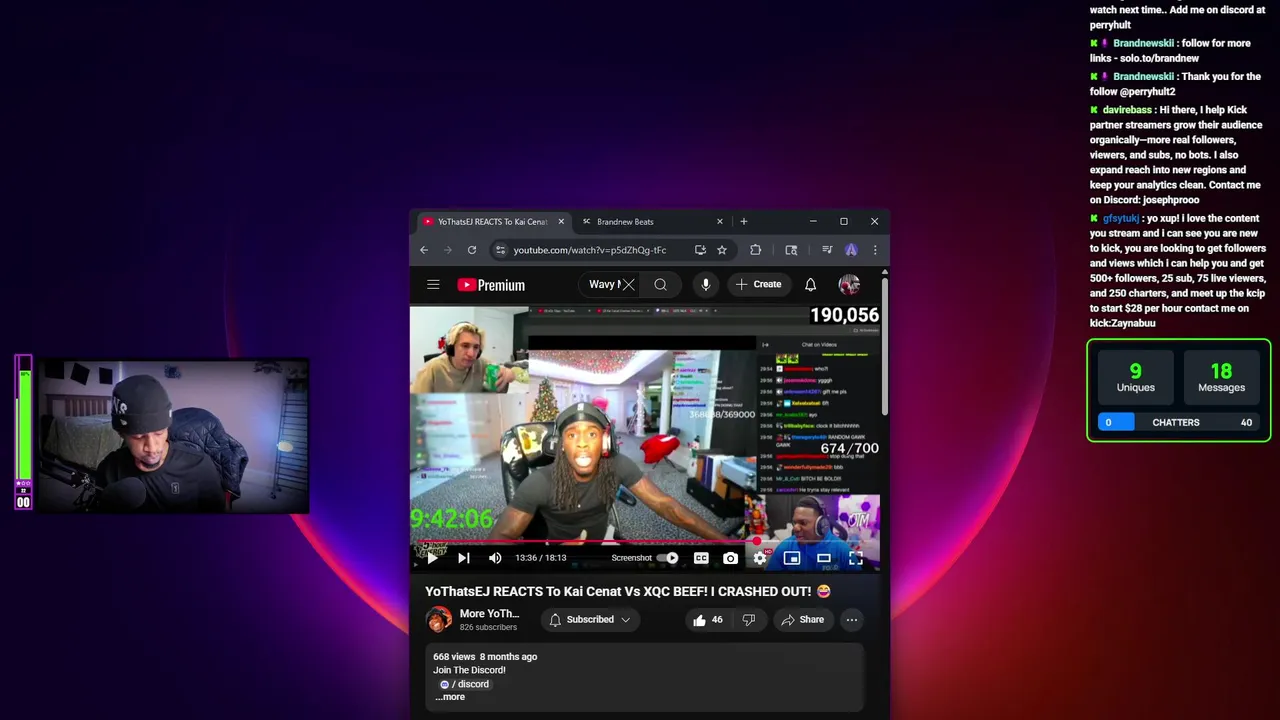Image resolution: width=1280 pixels, height=720 pixels.
Task: Click the webcam overlay feed
Action: pyautogui.click(x=172, y=436)
